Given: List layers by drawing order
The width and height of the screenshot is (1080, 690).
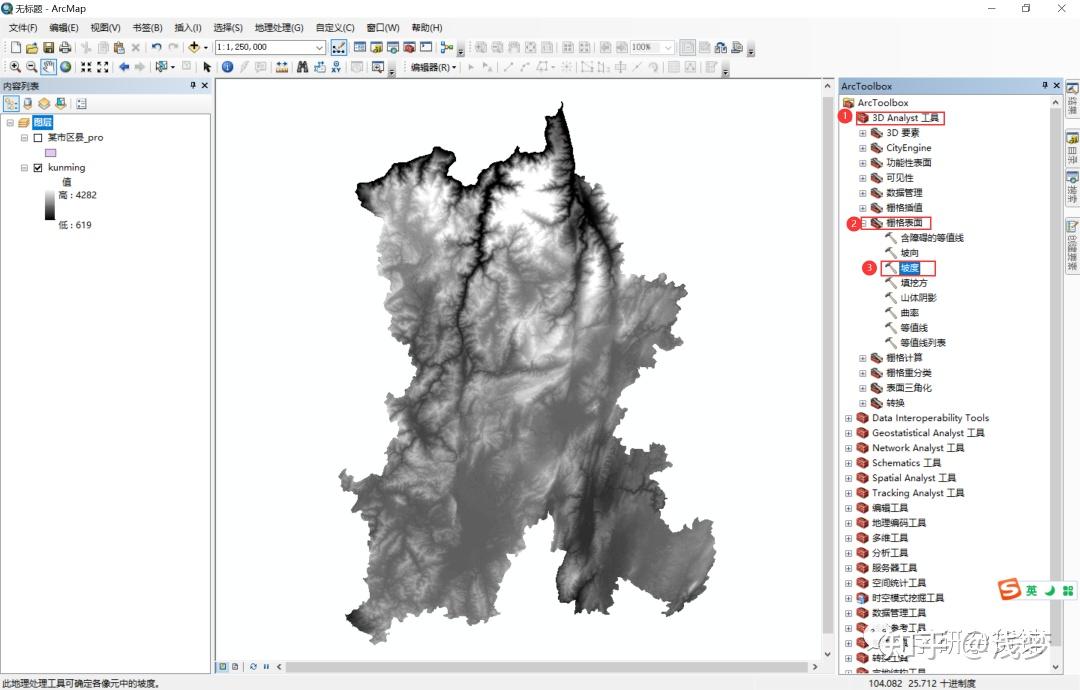Looking at the screenshot, I should tap(11, 104).
